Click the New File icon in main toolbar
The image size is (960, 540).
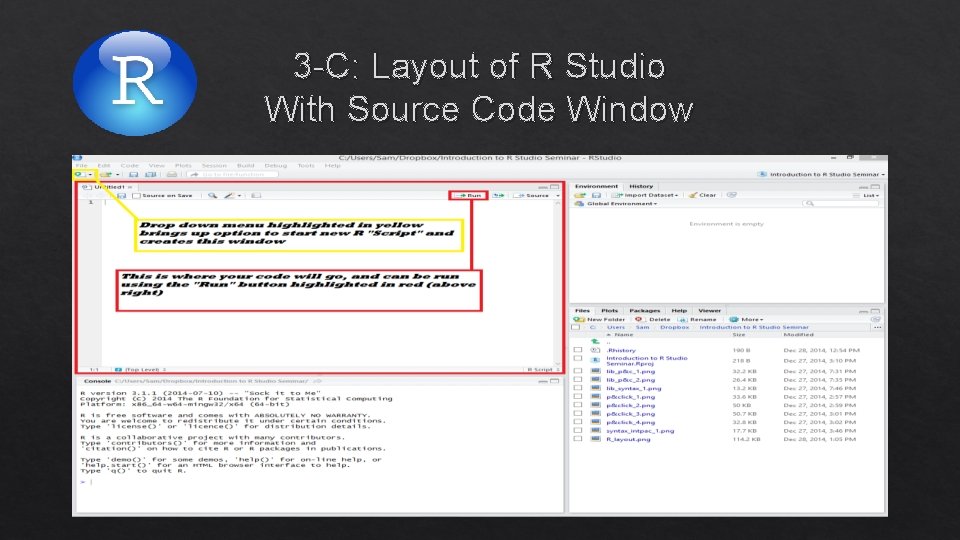(x=80, y=174)
